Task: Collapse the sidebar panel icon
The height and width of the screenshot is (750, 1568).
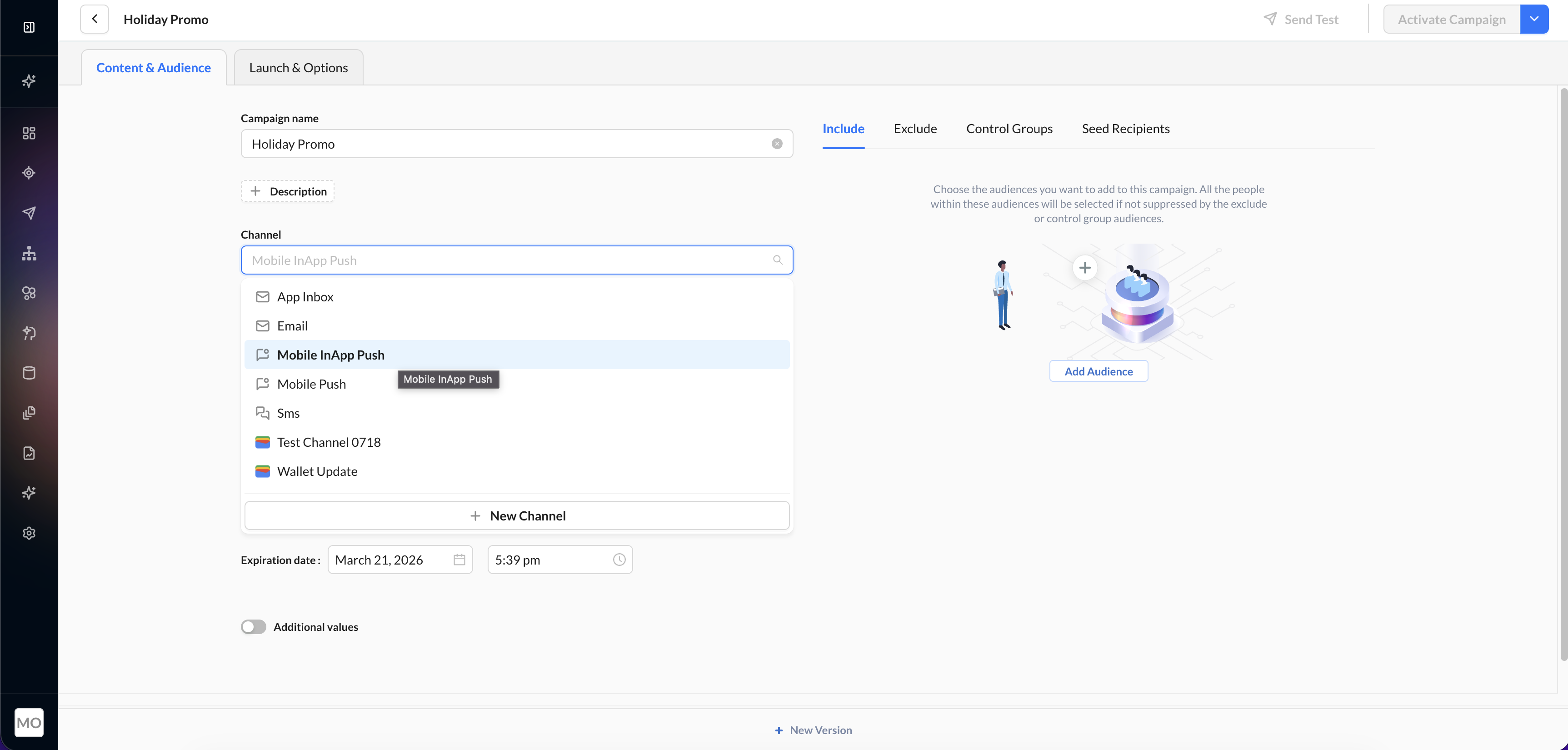Action: (29, 27)
